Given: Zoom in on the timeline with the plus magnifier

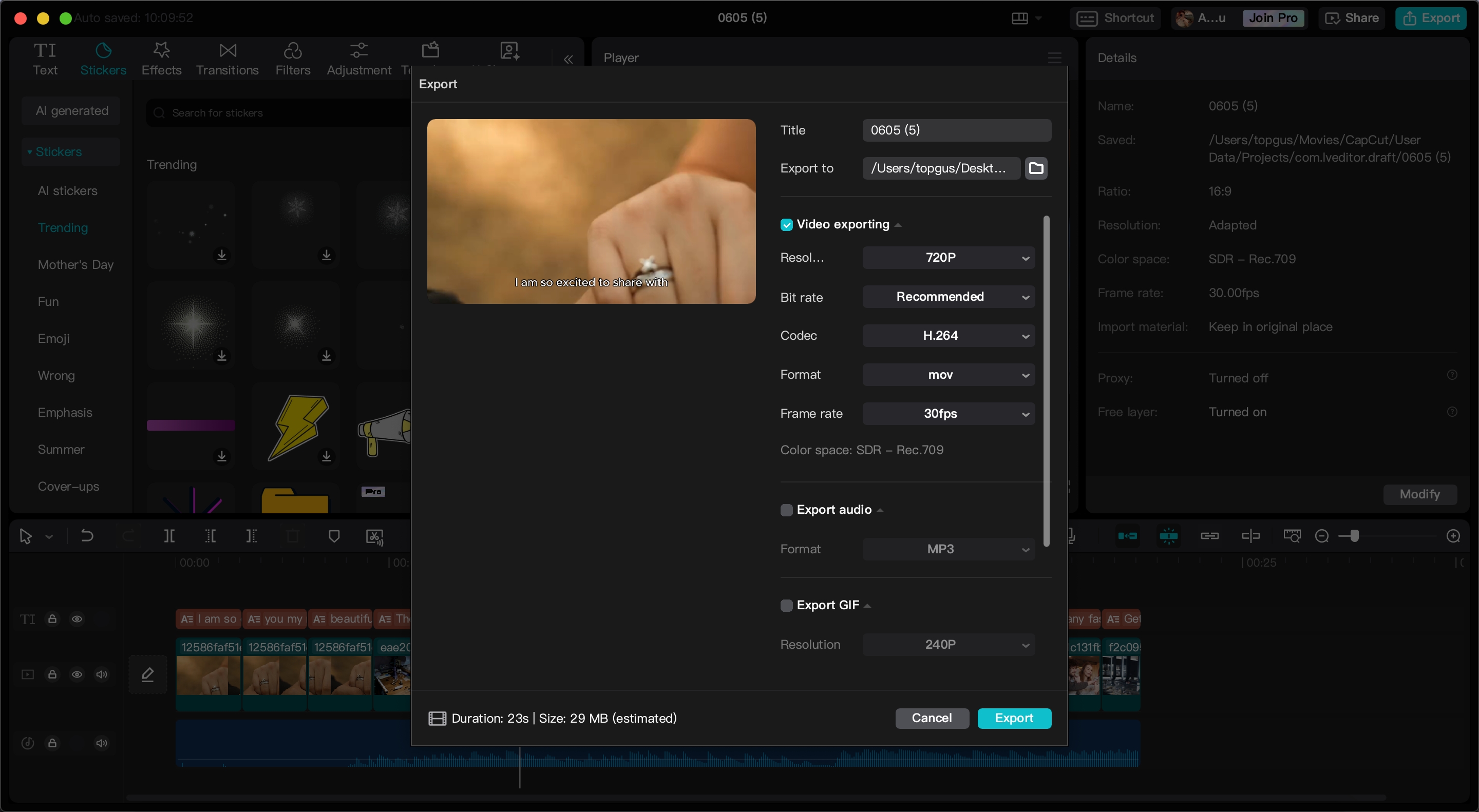Looking at the screenshot, I should [1454, 536].
